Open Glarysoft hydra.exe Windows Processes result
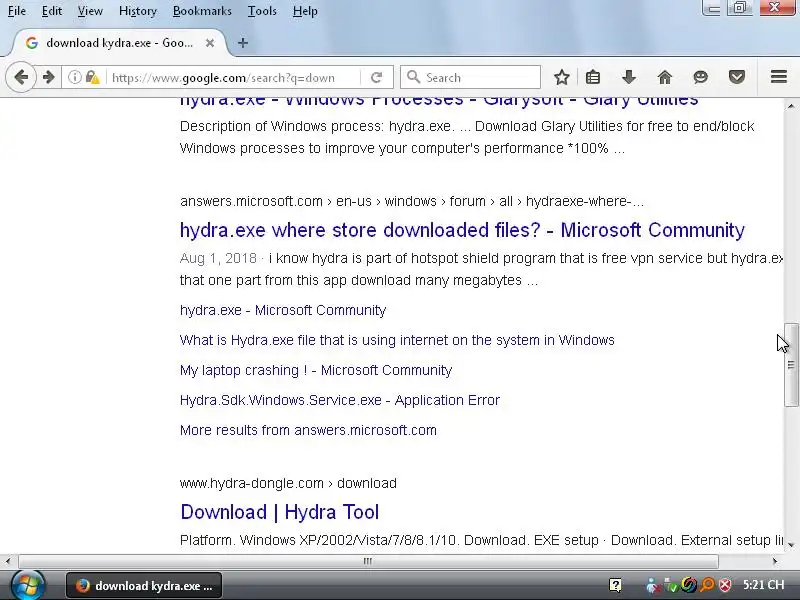The image size is (800, 600). tap(439, 101)
